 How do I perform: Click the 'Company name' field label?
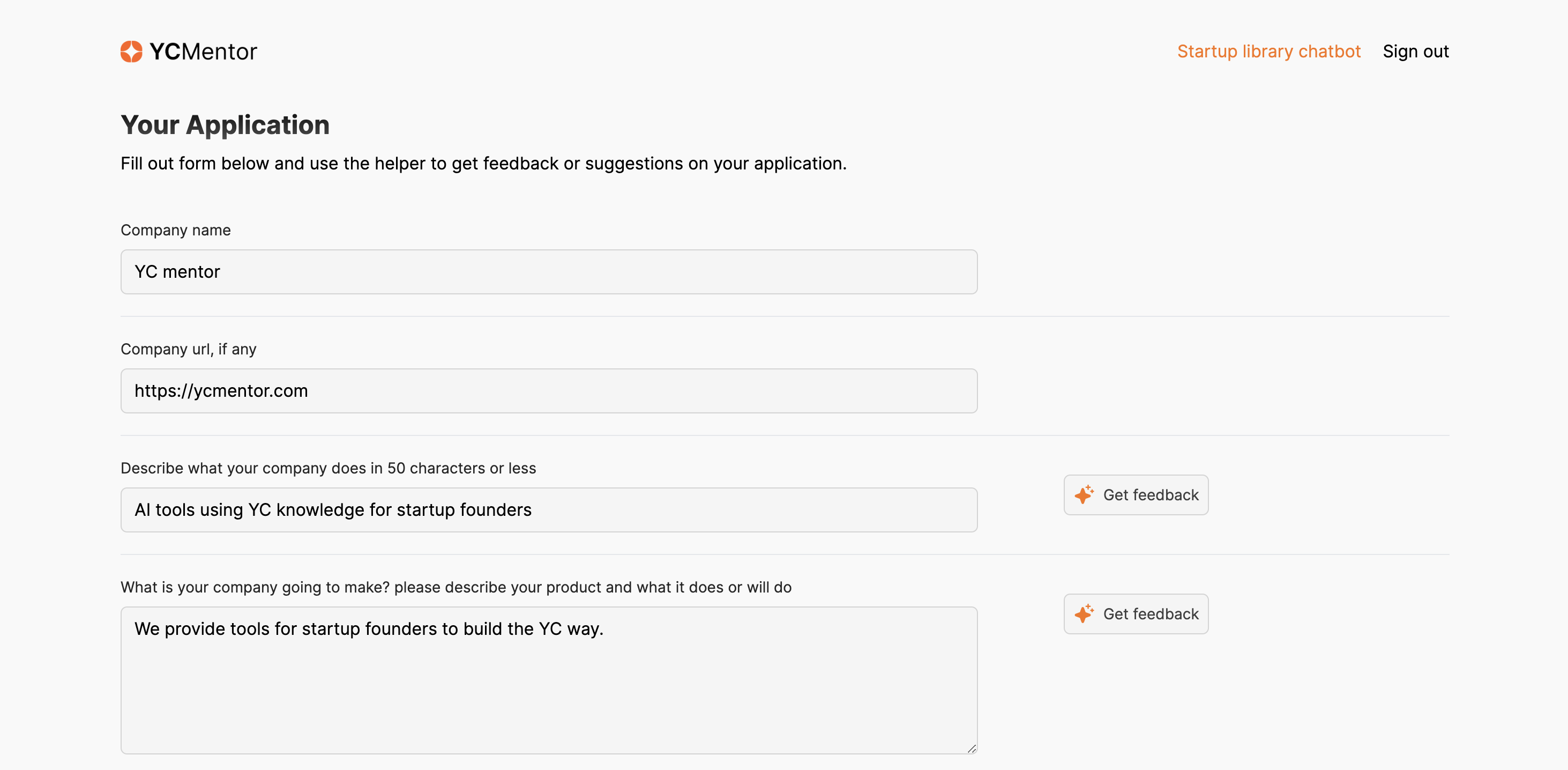pos(175,230)
